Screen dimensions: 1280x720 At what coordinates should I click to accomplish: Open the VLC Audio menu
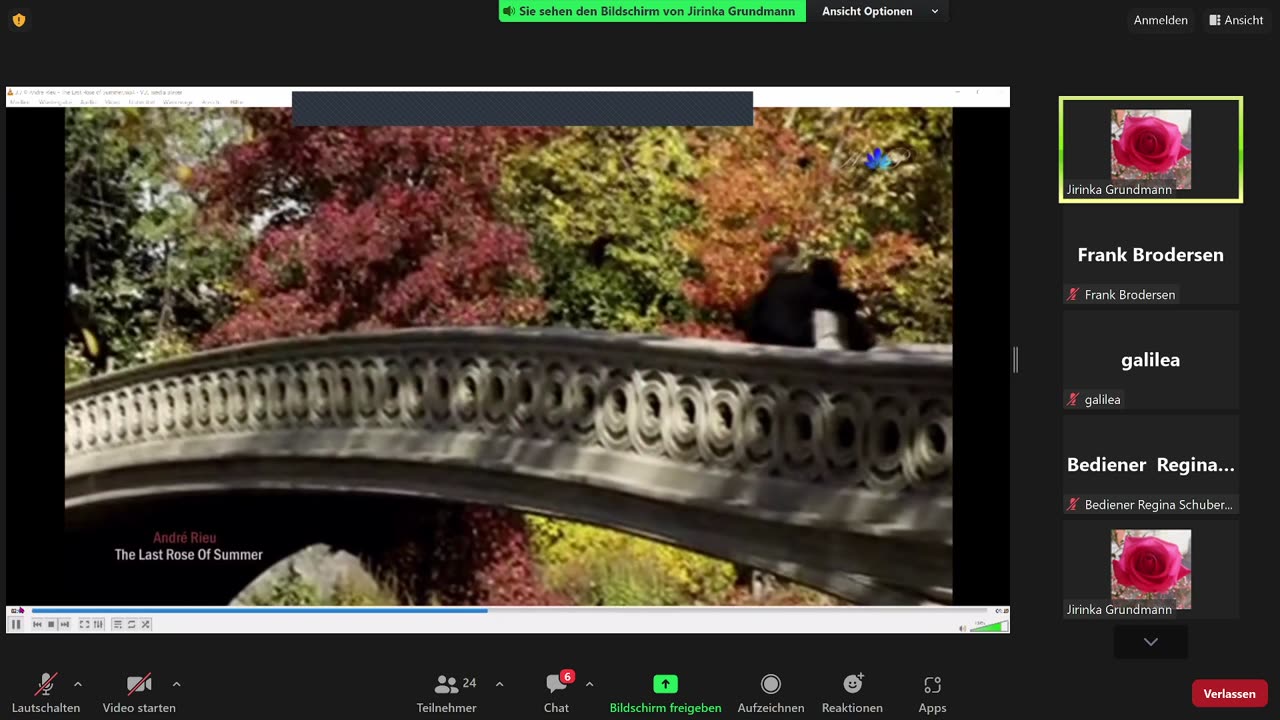point(88,102)
